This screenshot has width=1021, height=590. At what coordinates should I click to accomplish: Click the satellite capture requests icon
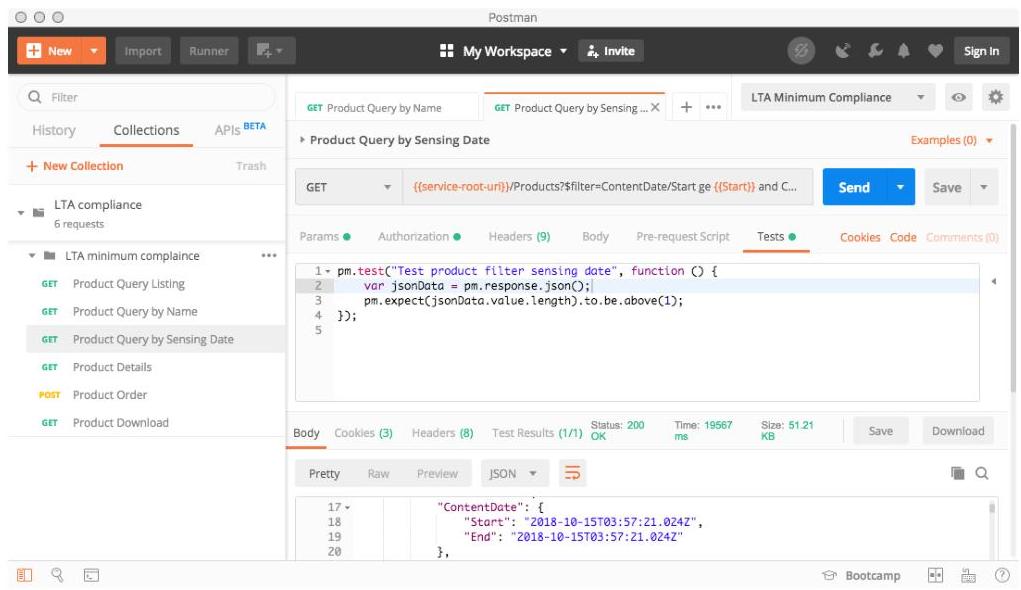coord(843,51)
